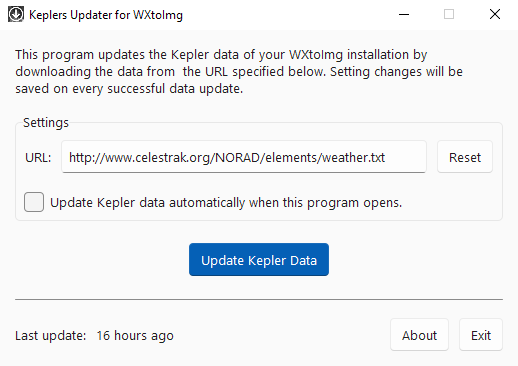This screenshot has width=518, height=366.
Task: Click the Keplers Updater app icon in title bar
Action: click(x=16, y=14)
